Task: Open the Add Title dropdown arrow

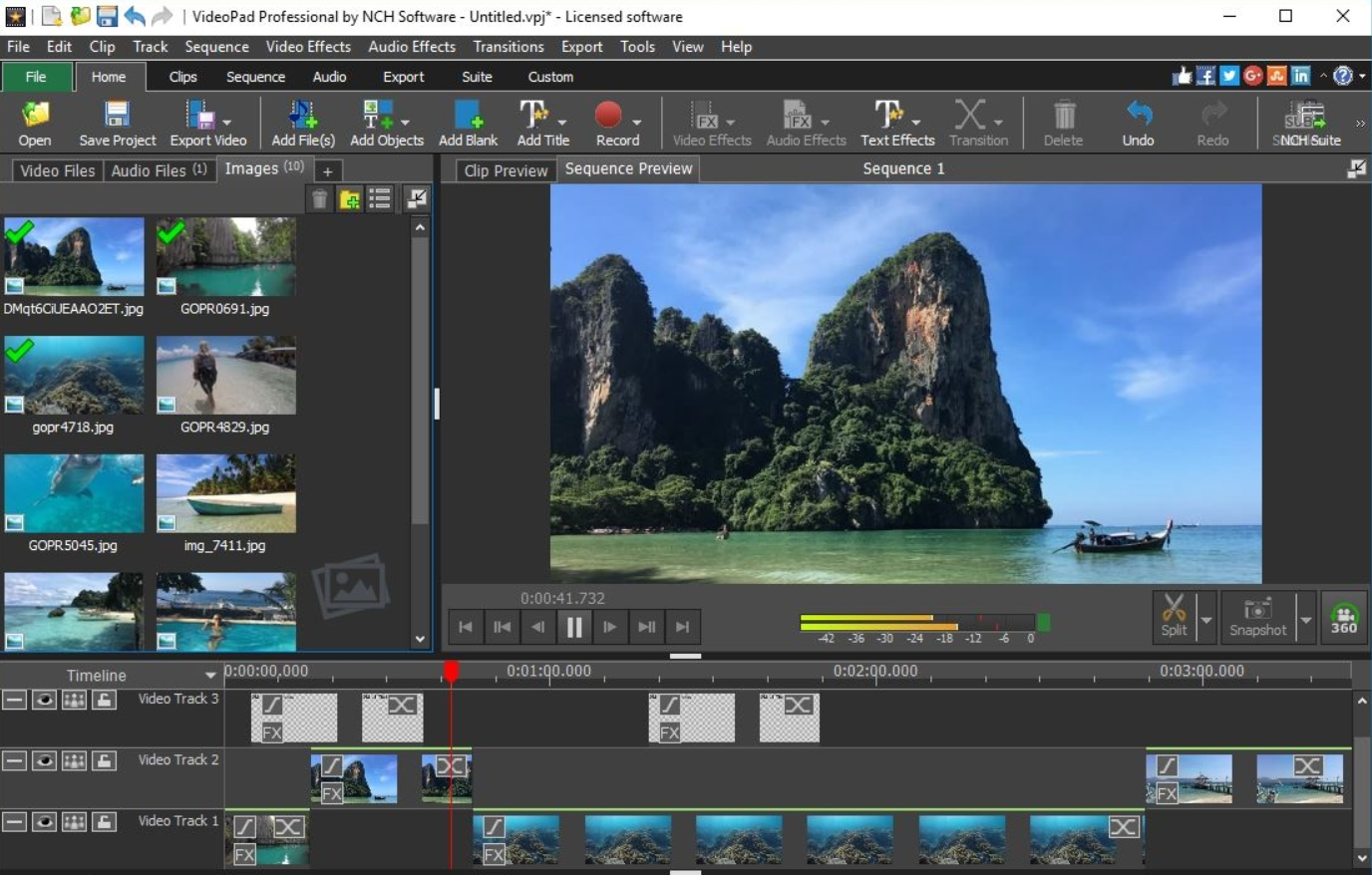Action: click(x=561, y=122)
